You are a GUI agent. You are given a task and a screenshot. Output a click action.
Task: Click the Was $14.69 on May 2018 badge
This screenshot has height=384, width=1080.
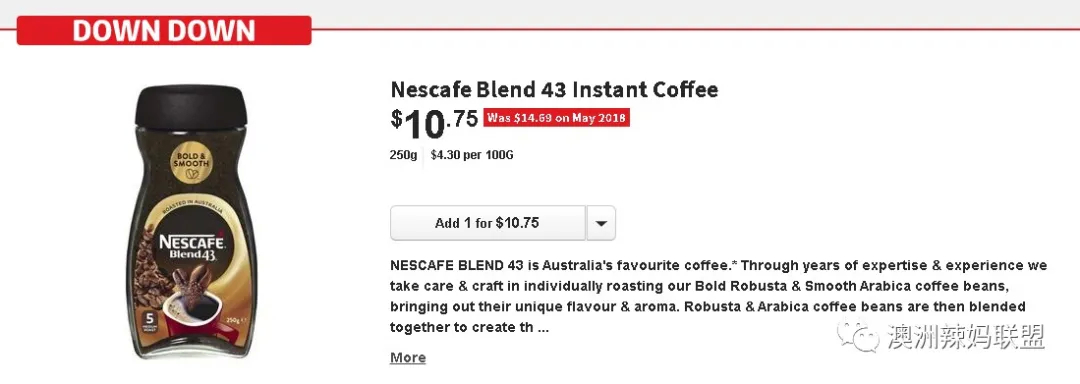click(x=557, y=118)
